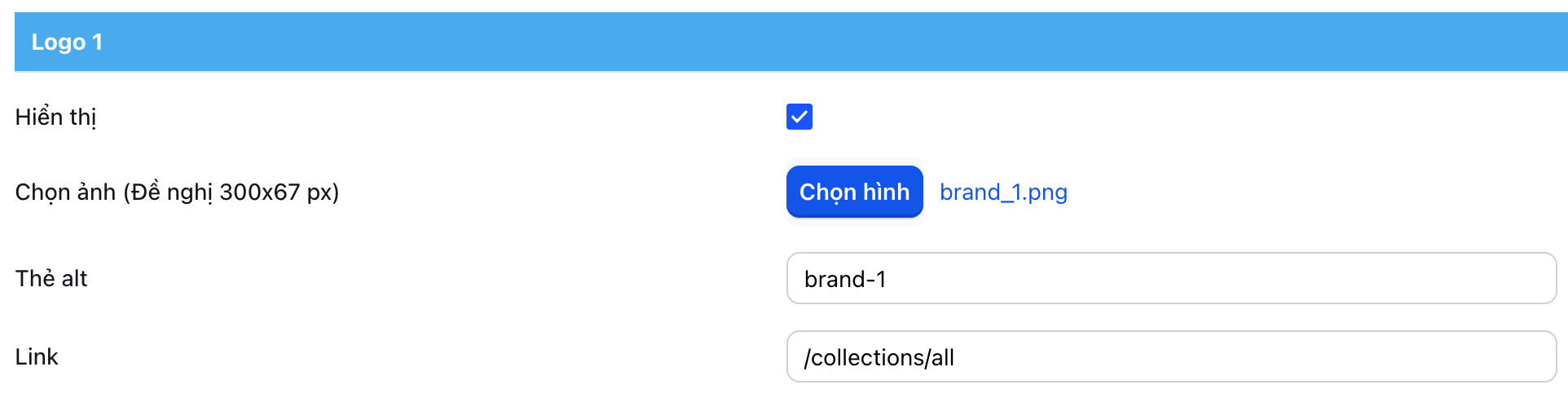Open the brand_1.png file link
Image resolution: width=1568 pixels, height=398 pixels.
[x=1003, y=192]
